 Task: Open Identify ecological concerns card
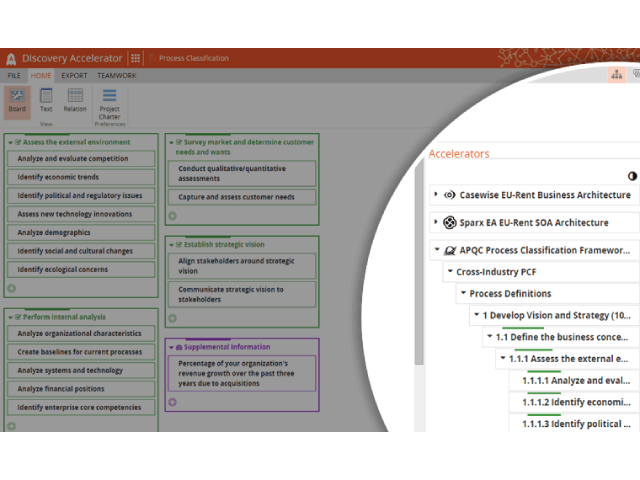coord(81,270)
